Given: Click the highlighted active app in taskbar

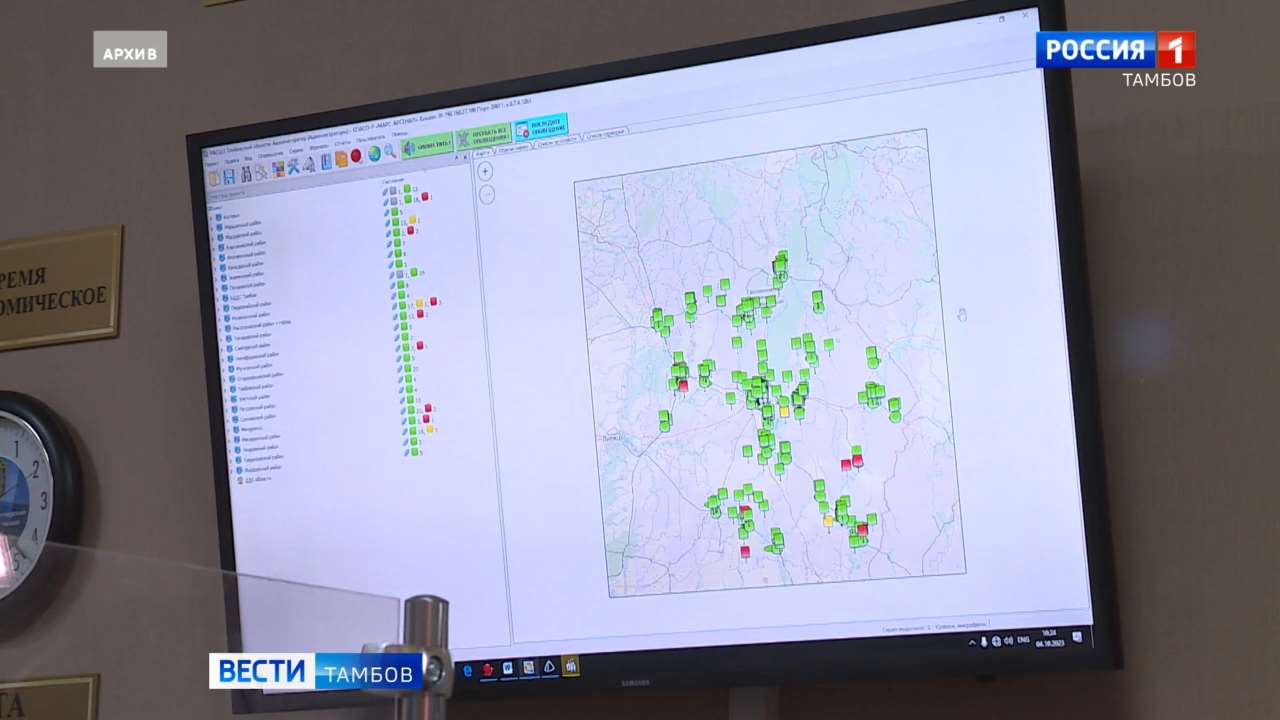Looking at the screenshot, I should click(x=570, y=665).
